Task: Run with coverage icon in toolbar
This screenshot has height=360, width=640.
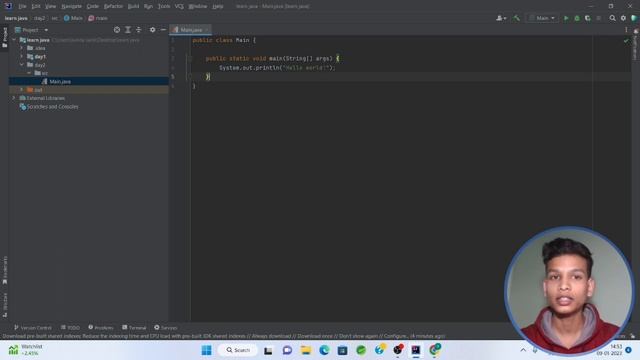Action: click(x=588, y=18)
